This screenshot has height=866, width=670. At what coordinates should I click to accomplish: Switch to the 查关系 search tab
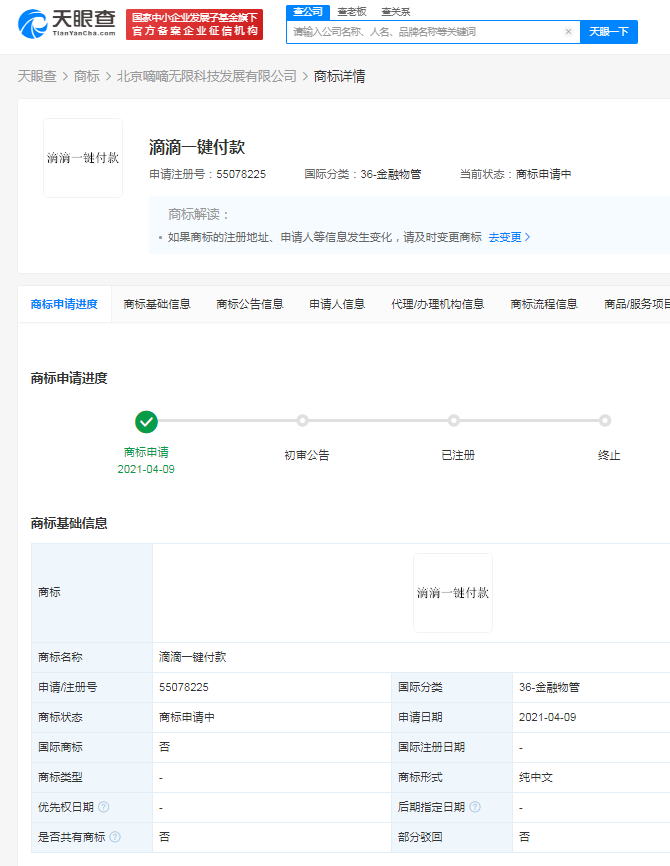pos(395,11)
